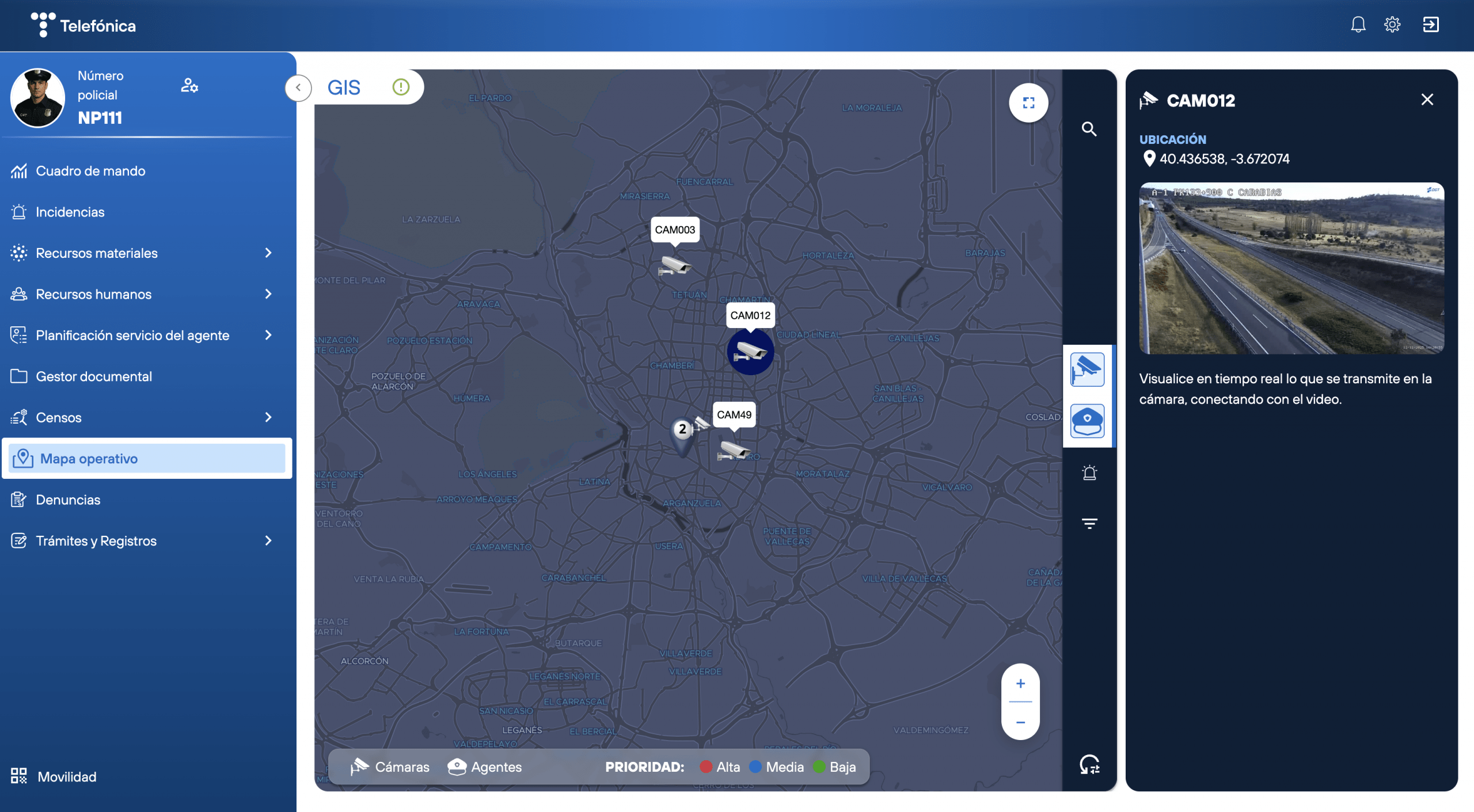Open the map filter icon
Image resolution: width=1474 pixels, height=812 pixels.
[x=1089, y=524]
